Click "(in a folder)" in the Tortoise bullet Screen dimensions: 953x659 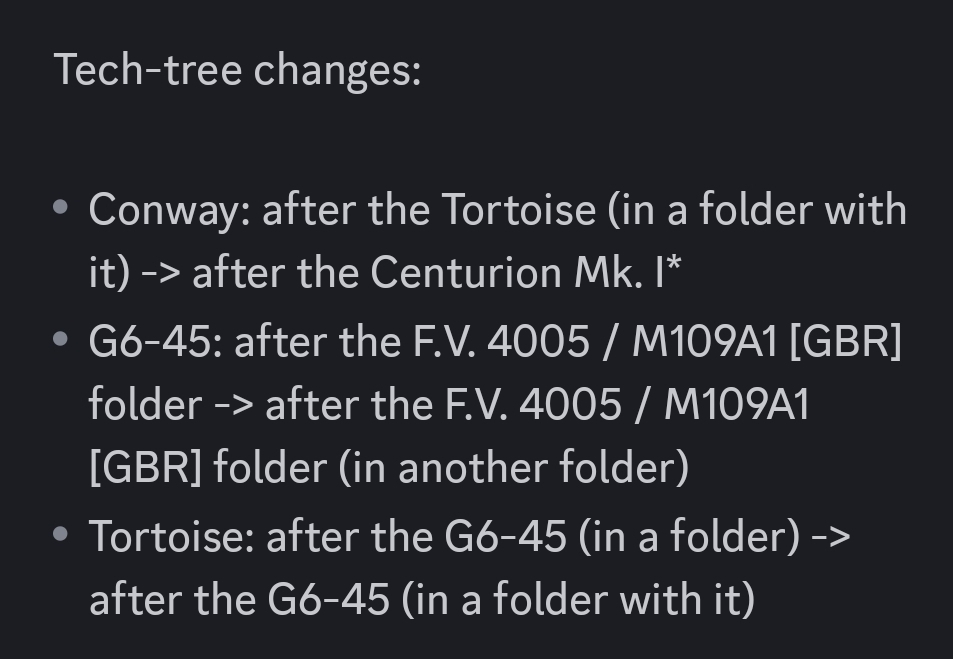coord(689,537)
